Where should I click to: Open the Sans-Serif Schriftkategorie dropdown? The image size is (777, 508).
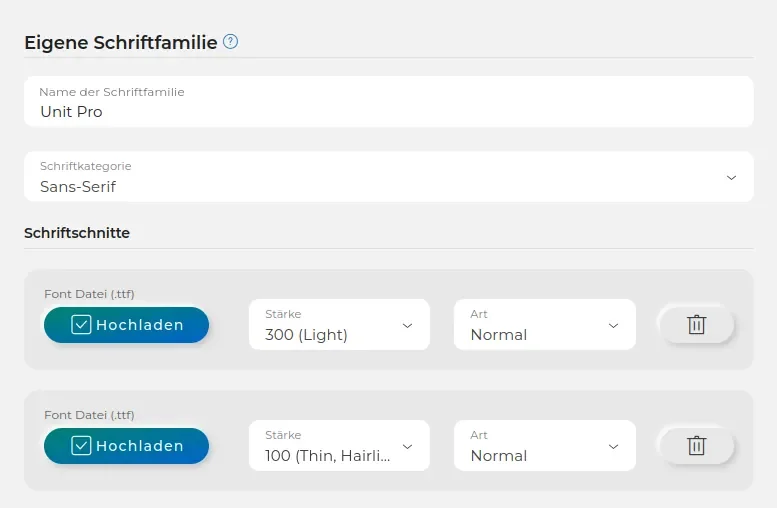pyautogui.click(x=389, y=176)
